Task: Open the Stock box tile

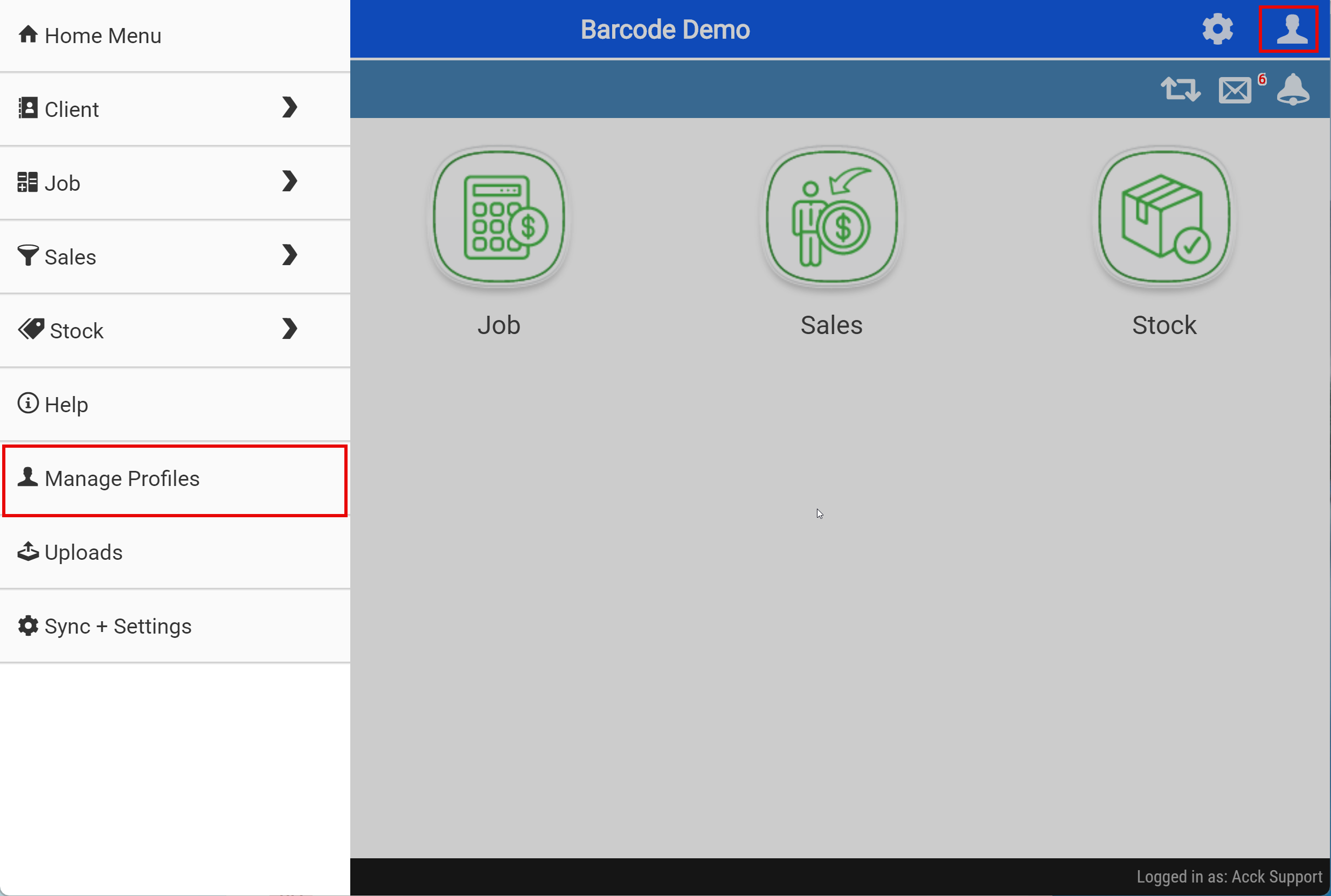Action: (x=1164, y=217)
